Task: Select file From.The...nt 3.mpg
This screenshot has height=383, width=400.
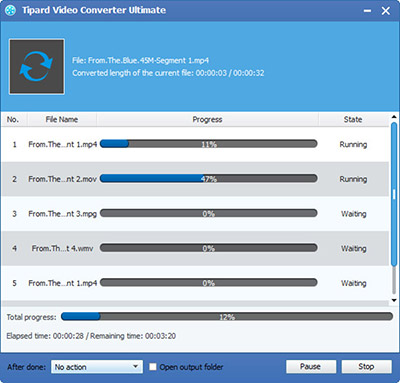Action: tap(62, 214)
